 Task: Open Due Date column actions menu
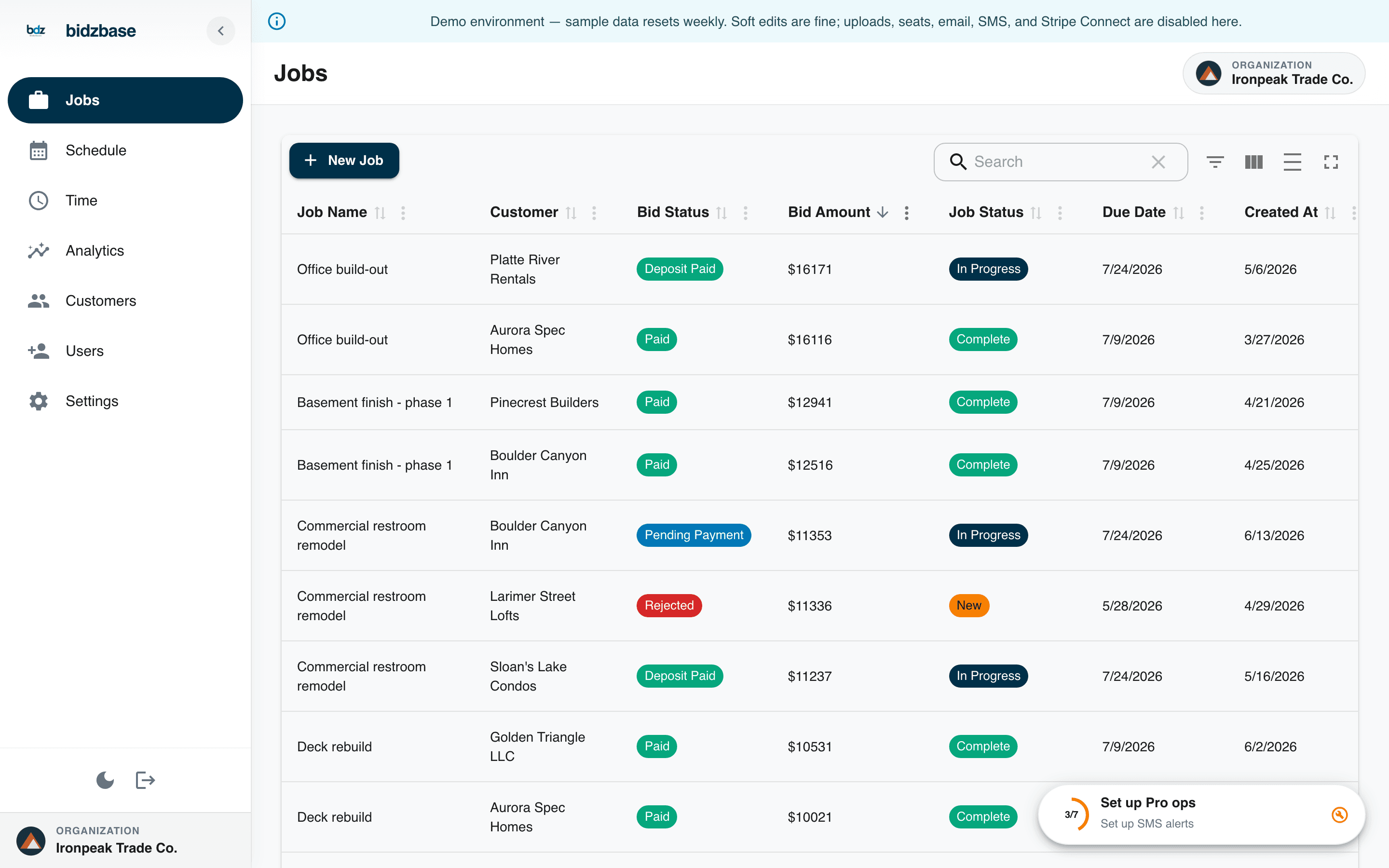pos(1201,213)
